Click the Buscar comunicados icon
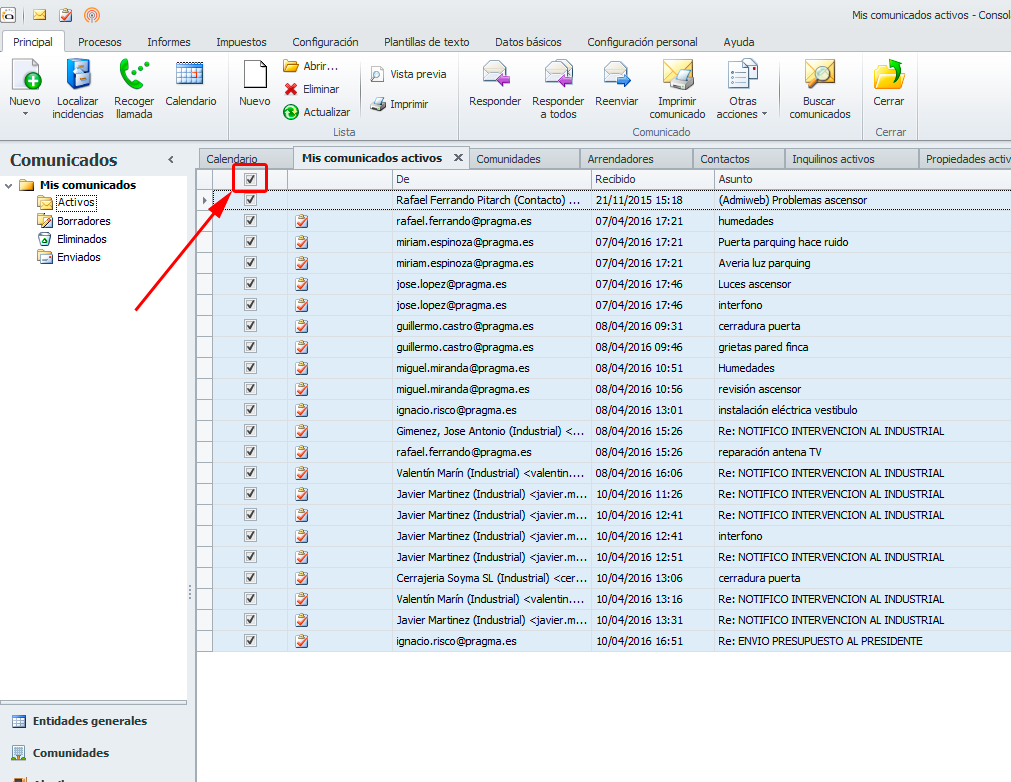This screenshot has width=1011, height=782. pyautogui.click(x=819, y=75)
